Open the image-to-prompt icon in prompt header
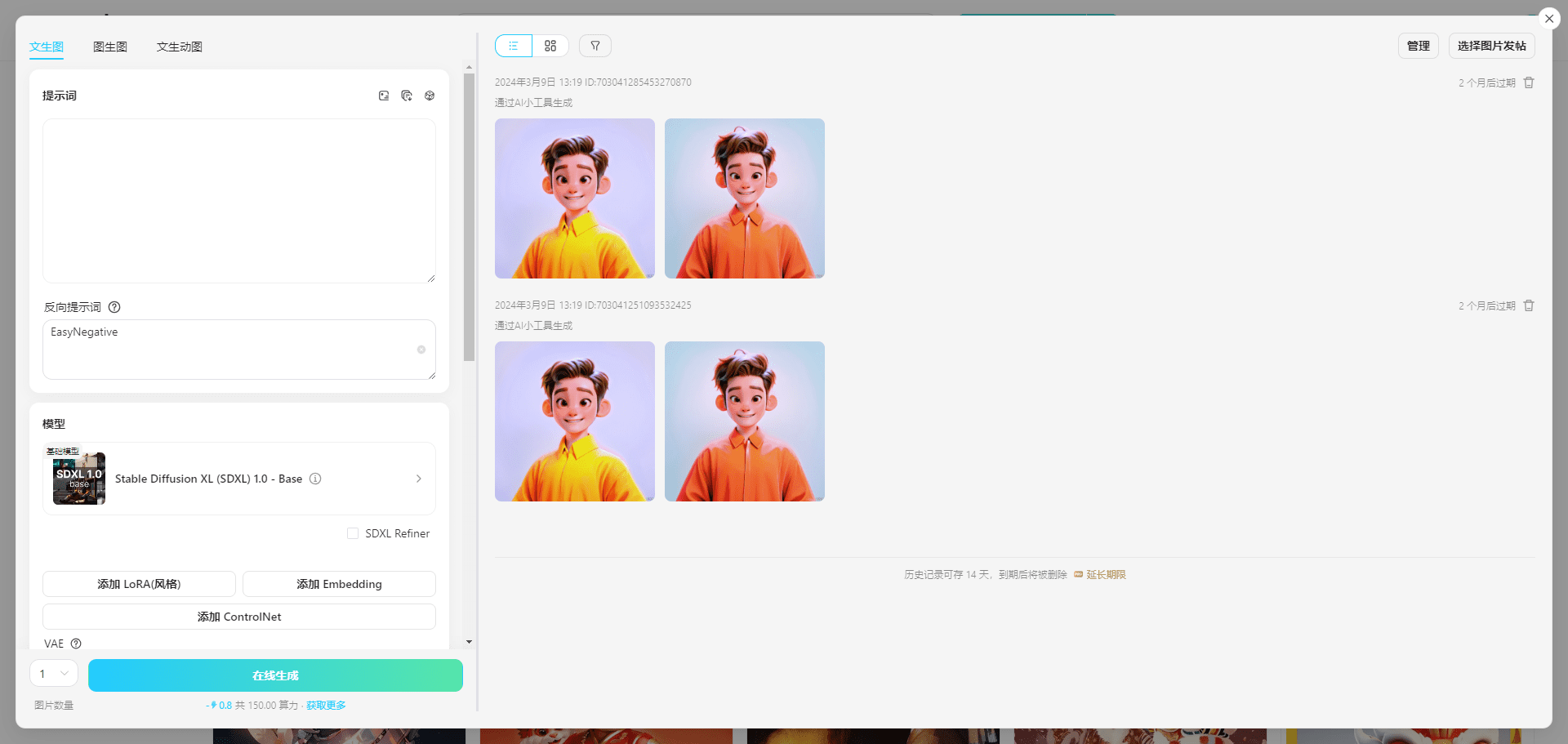The image size is (1568, 744). (x=384, y=96)
